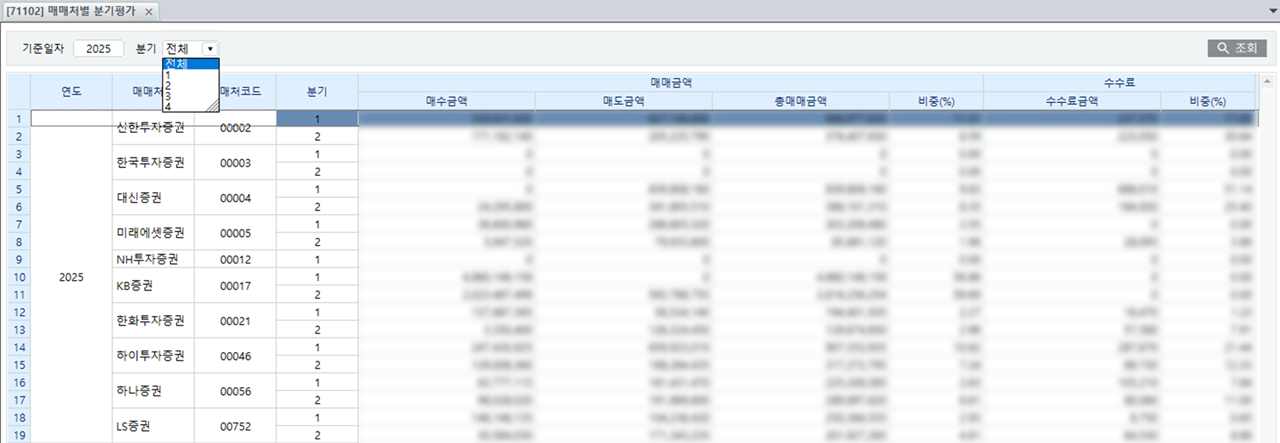Click the 매매금액 group header

(671, 82)
